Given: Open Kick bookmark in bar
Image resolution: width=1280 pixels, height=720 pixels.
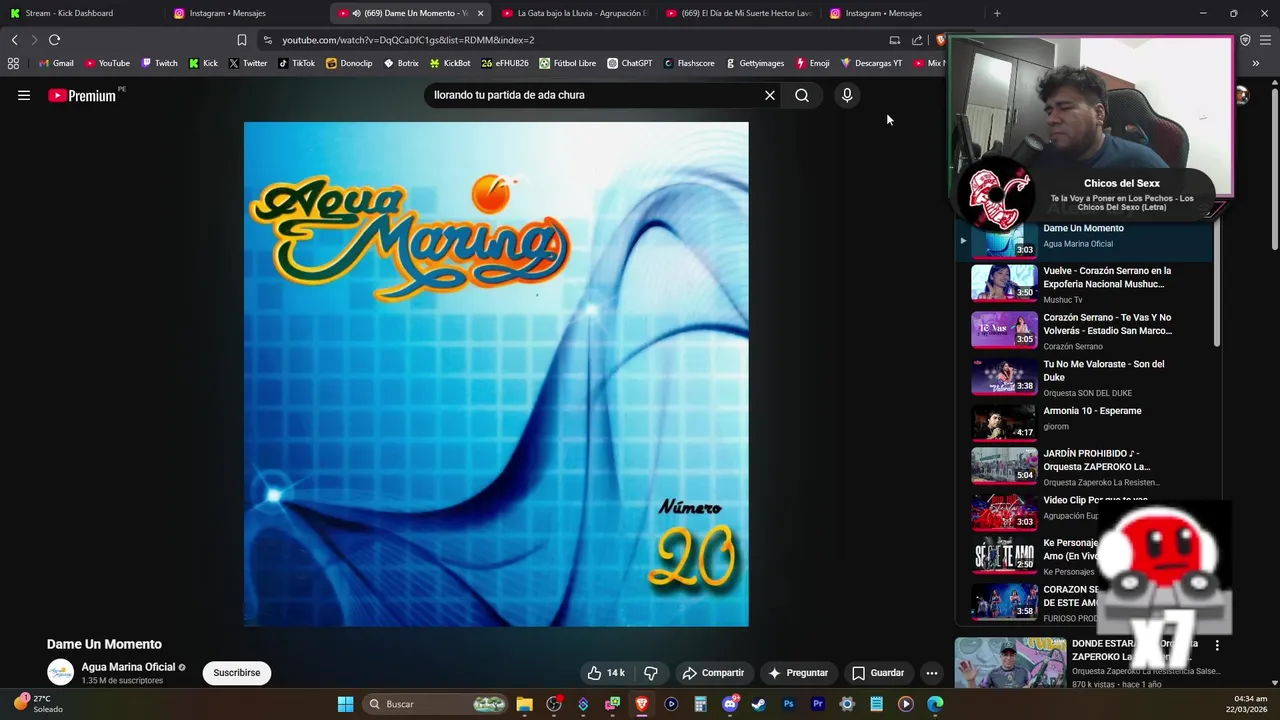Looking at the screenshot, I should tap(203, 63).
